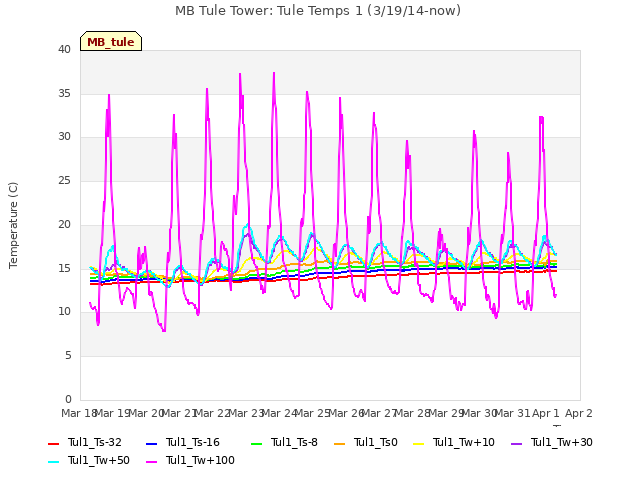The image size is (640, 480).
Task: Toggle the Tul1_Ts-32 legend label
Action: coord(95,442)
